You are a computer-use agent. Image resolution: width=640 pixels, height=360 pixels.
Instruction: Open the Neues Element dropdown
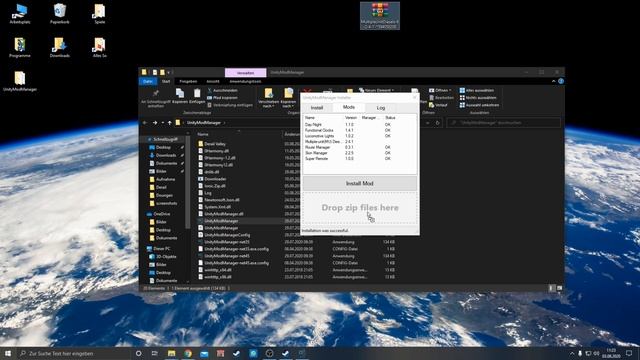(376, 90)
